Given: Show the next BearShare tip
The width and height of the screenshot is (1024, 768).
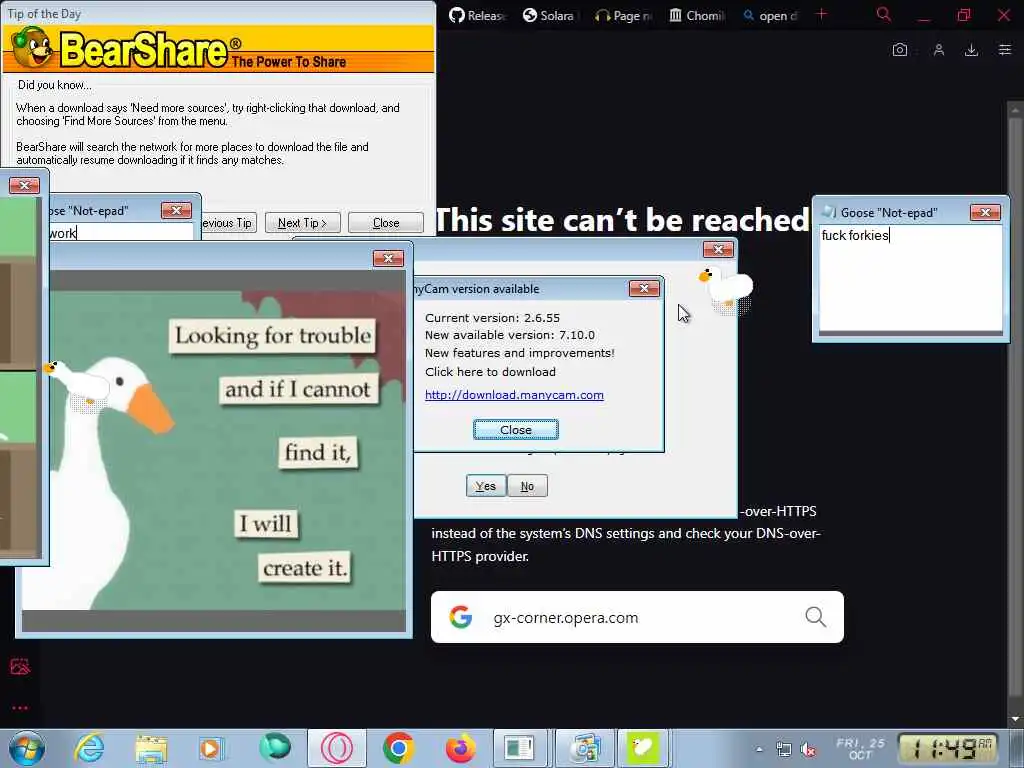Looking at the screenshot, I should [x=302, y=223].
